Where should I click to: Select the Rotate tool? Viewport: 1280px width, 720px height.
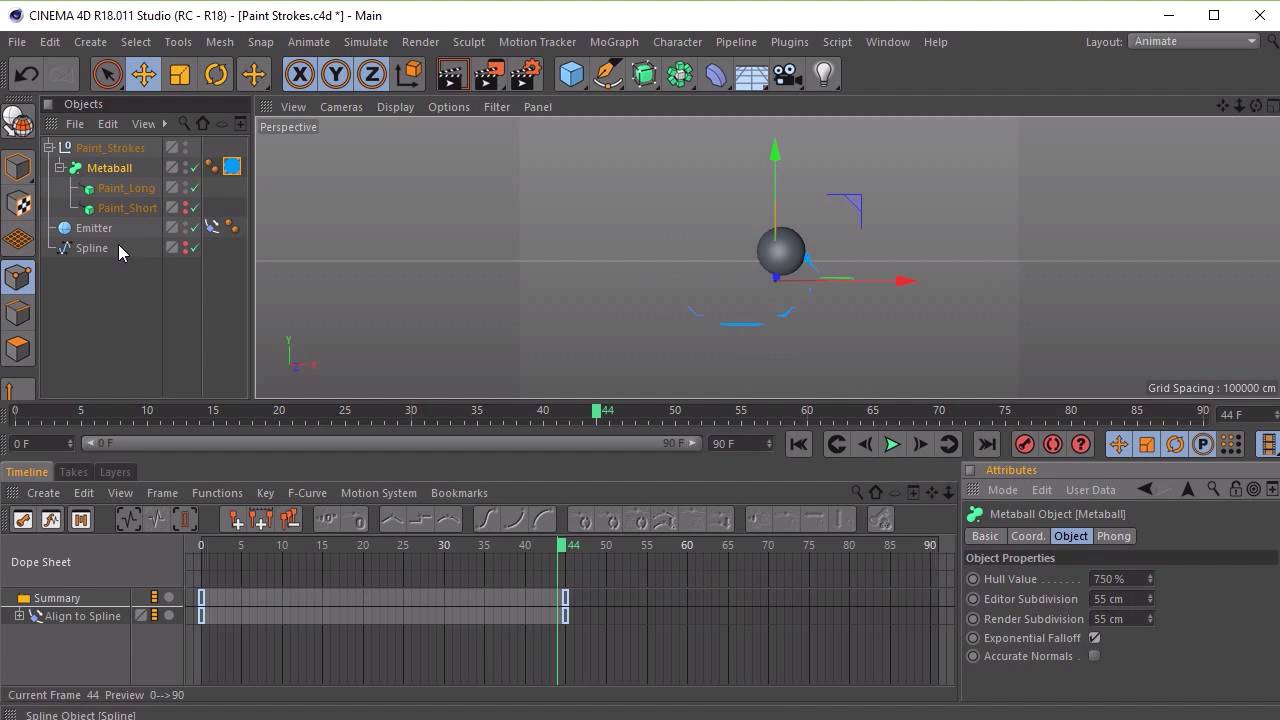pyautogui.click(x=216, y=75)
